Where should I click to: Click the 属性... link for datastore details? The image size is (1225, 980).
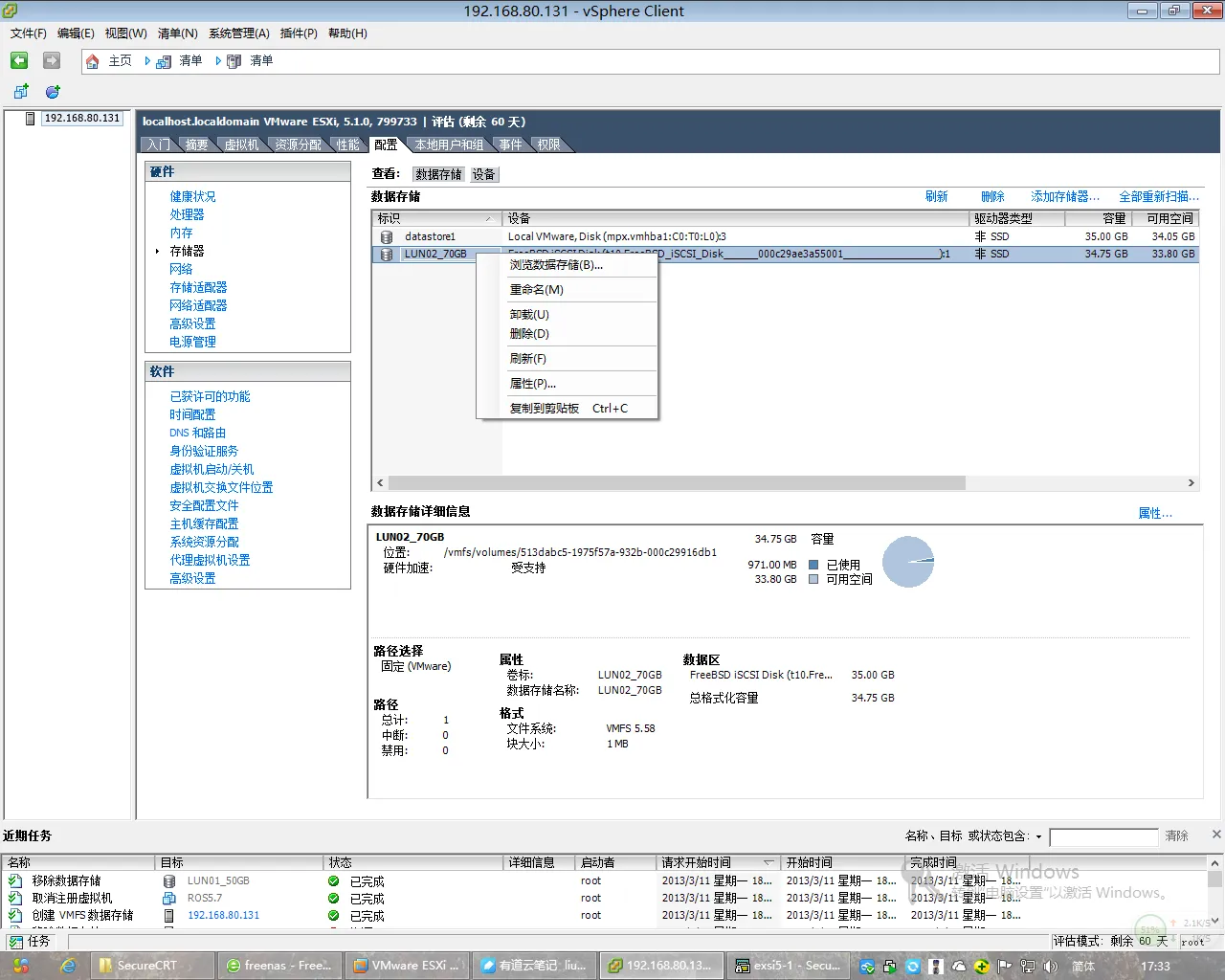coord(1155,513)
